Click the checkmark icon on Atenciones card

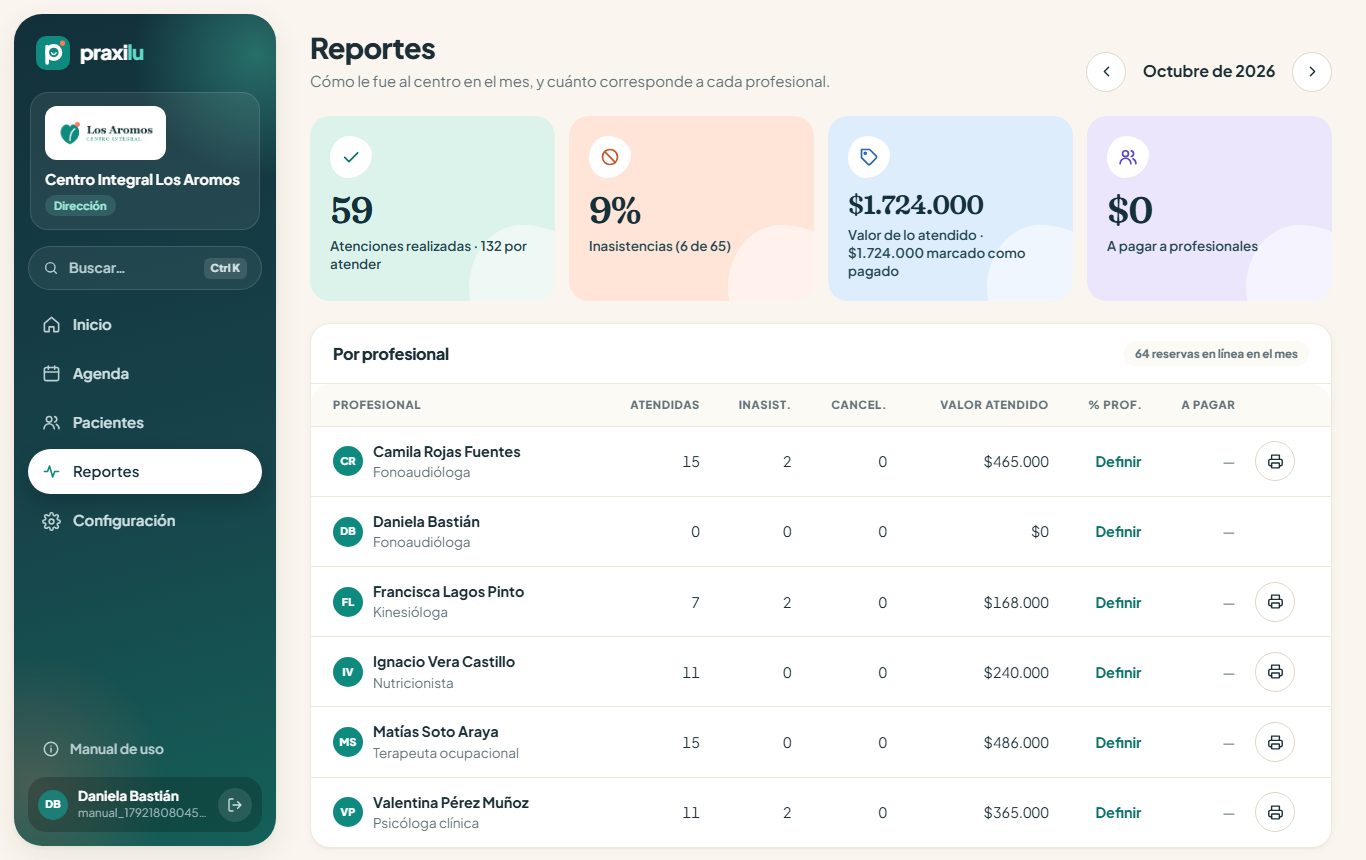click(x=351, y=157)
